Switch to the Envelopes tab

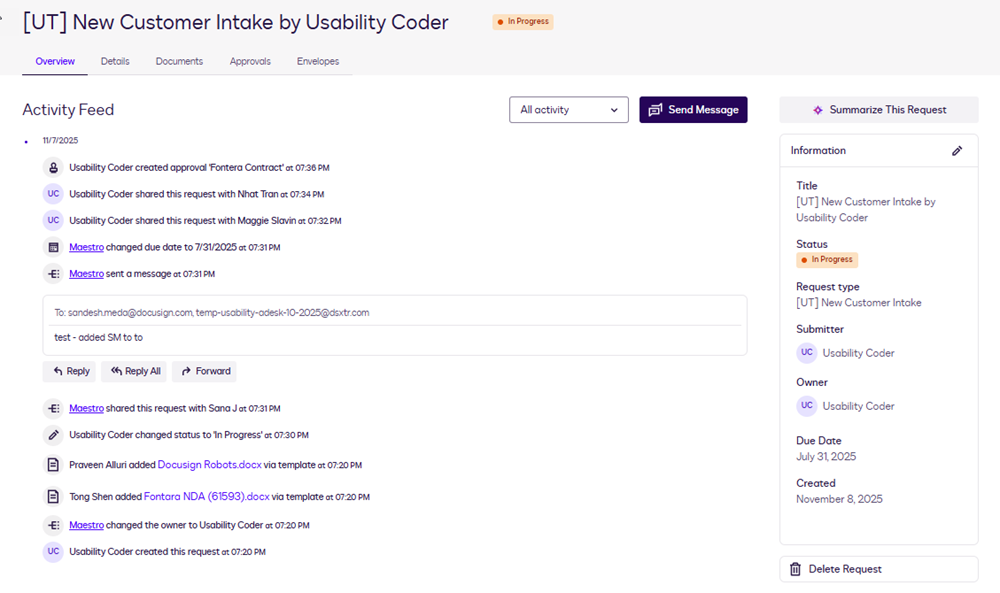click(317, 61)
